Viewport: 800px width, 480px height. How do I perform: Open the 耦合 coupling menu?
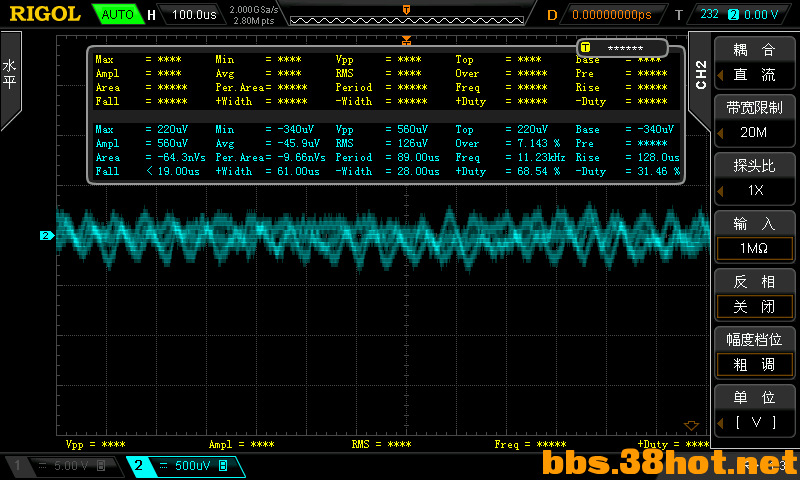(754, 49)
